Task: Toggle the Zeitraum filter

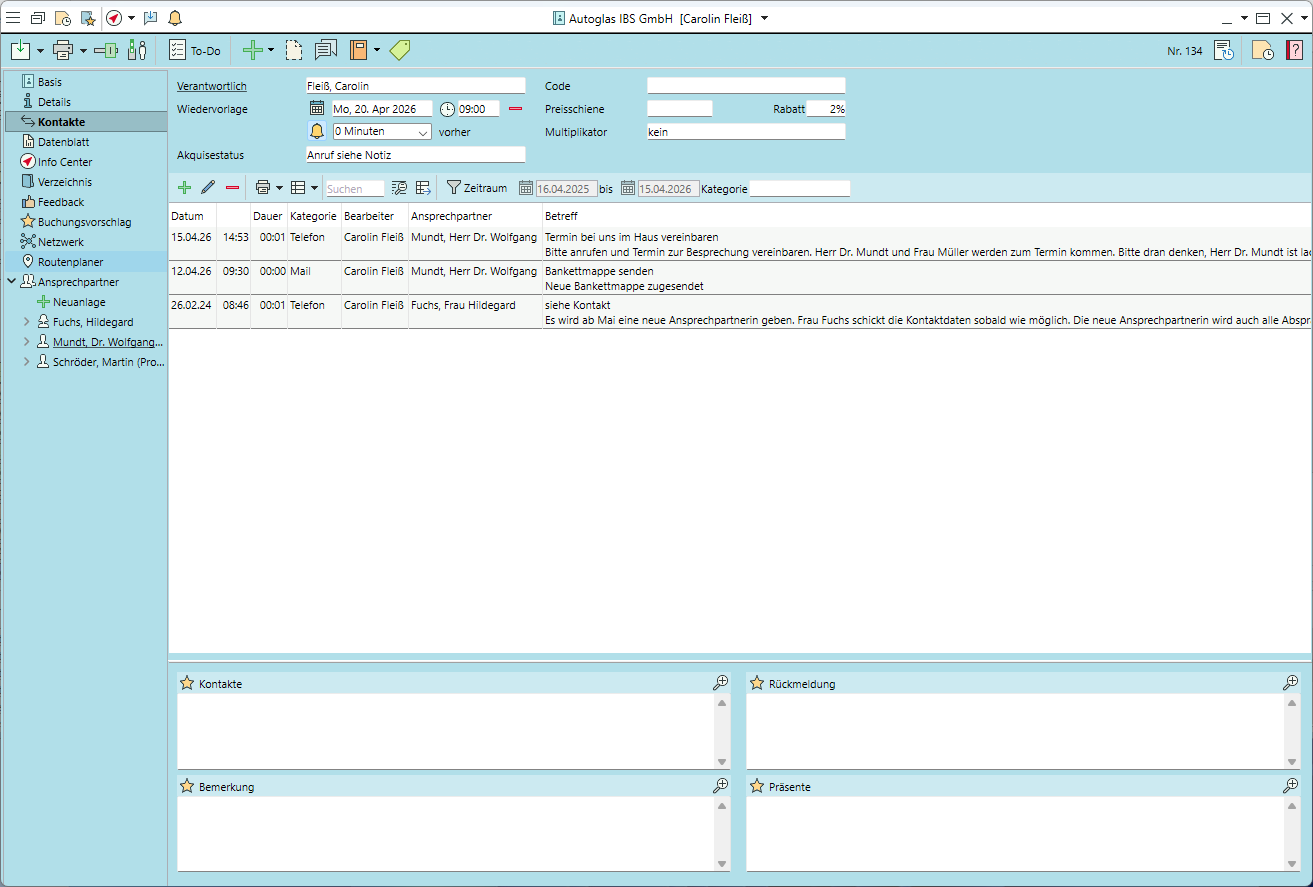Action: pos(477,188)
